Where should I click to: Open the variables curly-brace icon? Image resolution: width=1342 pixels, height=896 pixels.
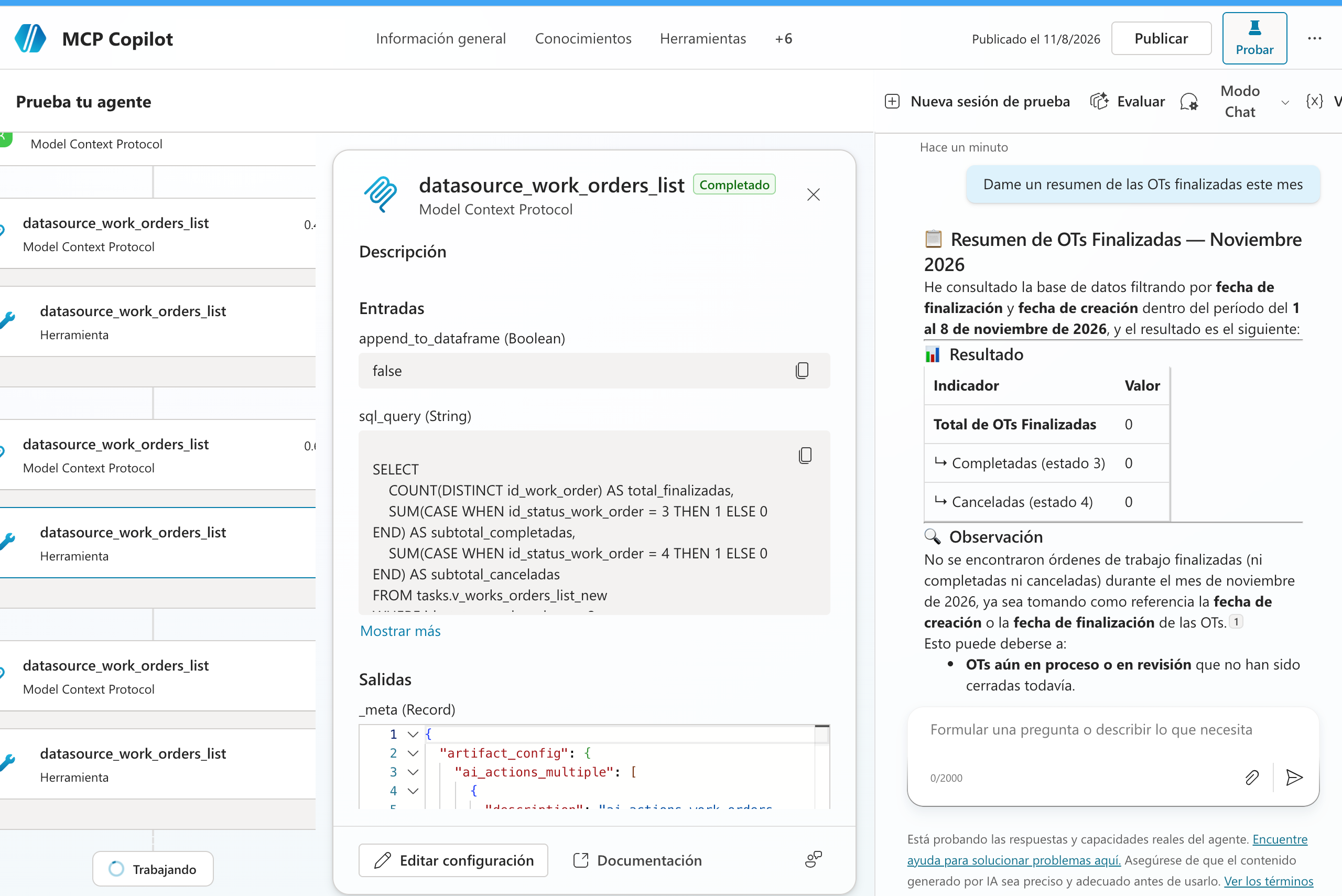coord(1314,101)
